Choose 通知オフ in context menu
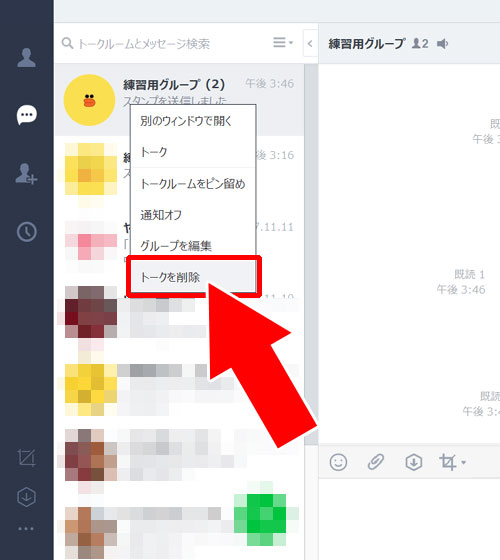This screenshot has width=500, height=560. 193,215
